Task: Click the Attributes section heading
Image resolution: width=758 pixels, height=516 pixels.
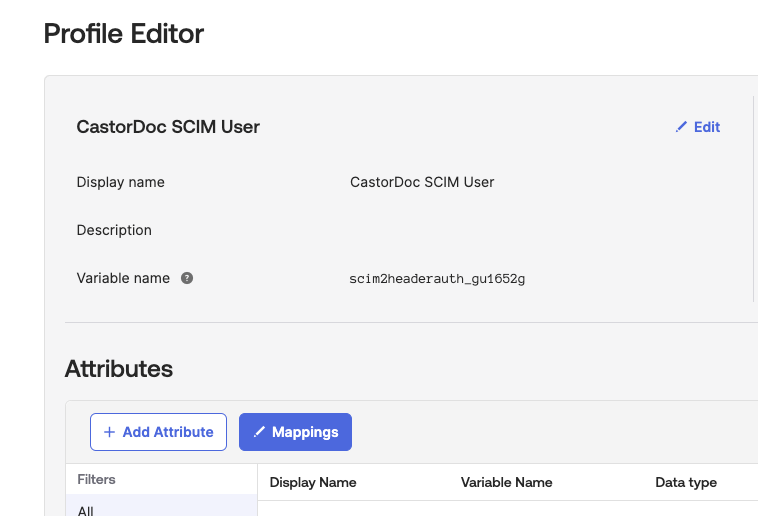Action: (x=119, y=368)
